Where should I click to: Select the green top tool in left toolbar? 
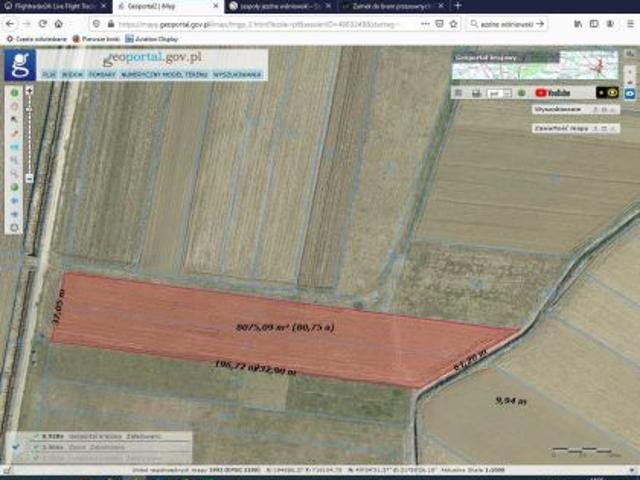pos(14,93)
